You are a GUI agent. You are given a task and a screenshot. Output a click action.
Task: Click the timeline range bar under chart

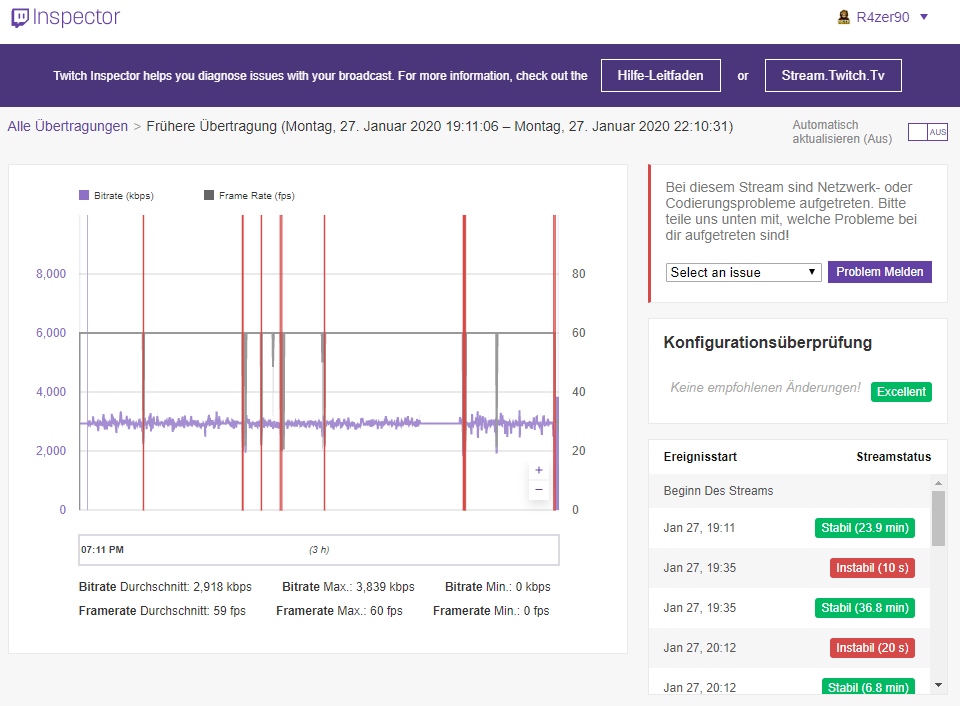click(x=319, y=550)
